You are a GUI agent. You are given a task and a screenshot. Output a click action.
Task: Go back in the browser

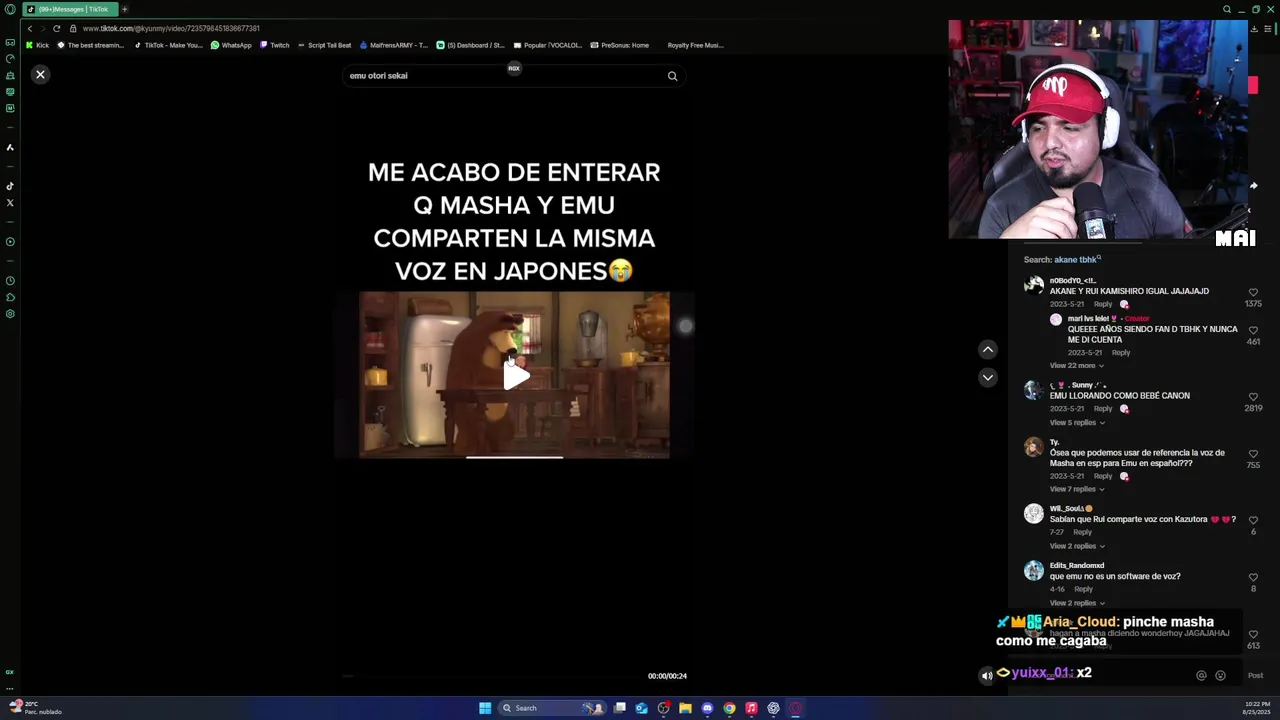coord(29,28)
